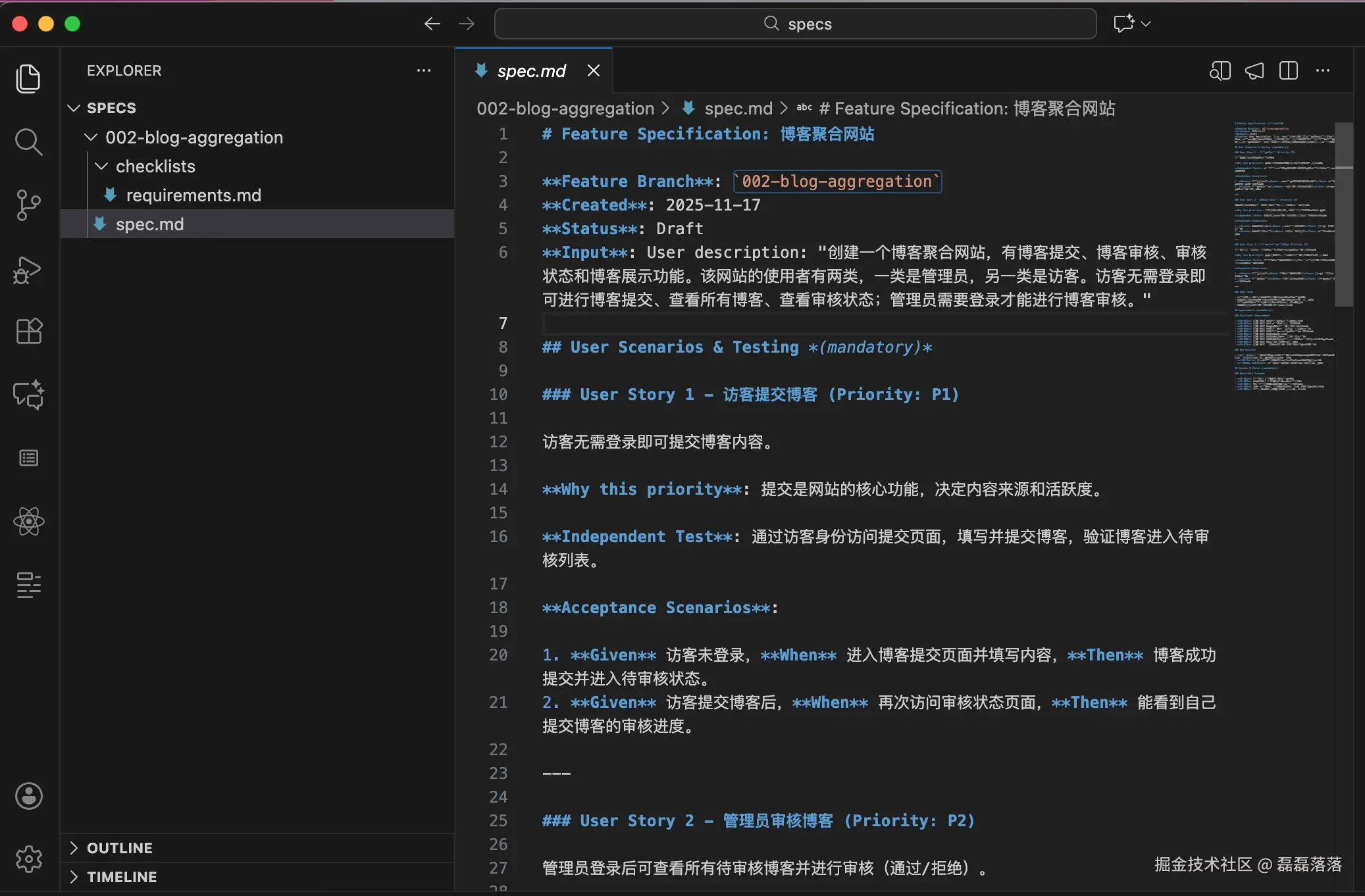
Task: Open the Search view in activity bar
Action: [28, 141]
